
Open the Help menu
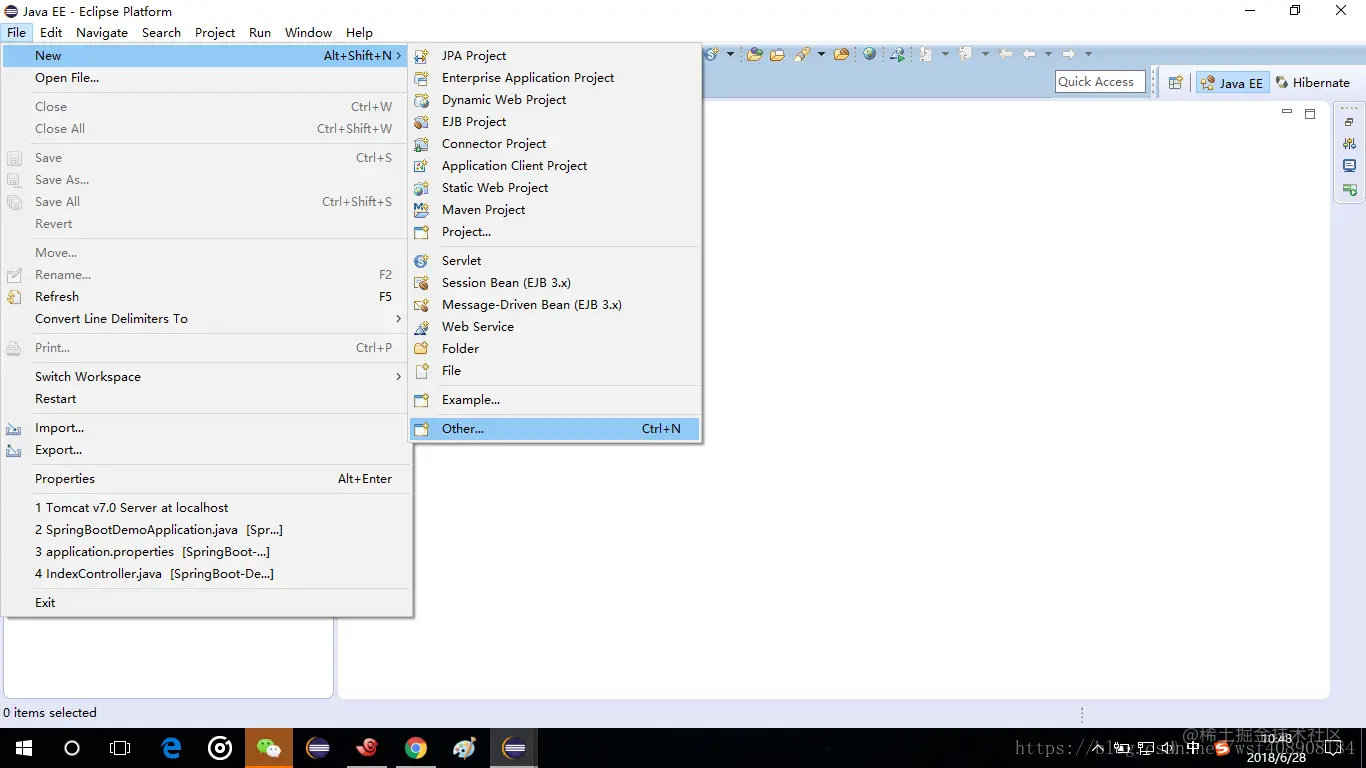coord(359,32)
